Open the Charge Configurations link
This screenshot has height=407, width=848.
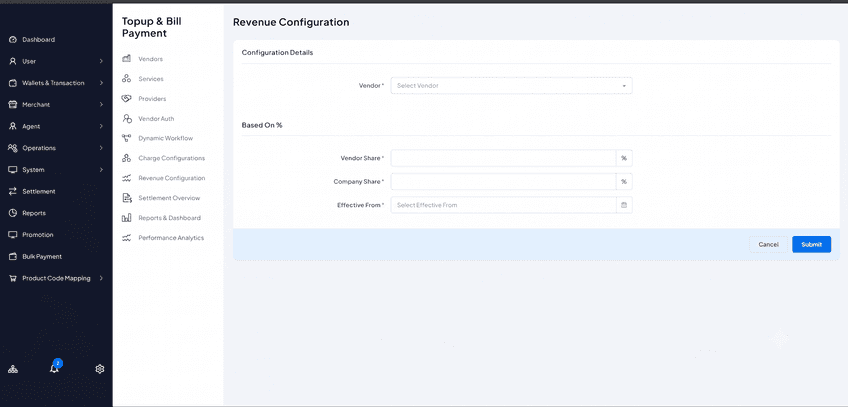(171, 158)
